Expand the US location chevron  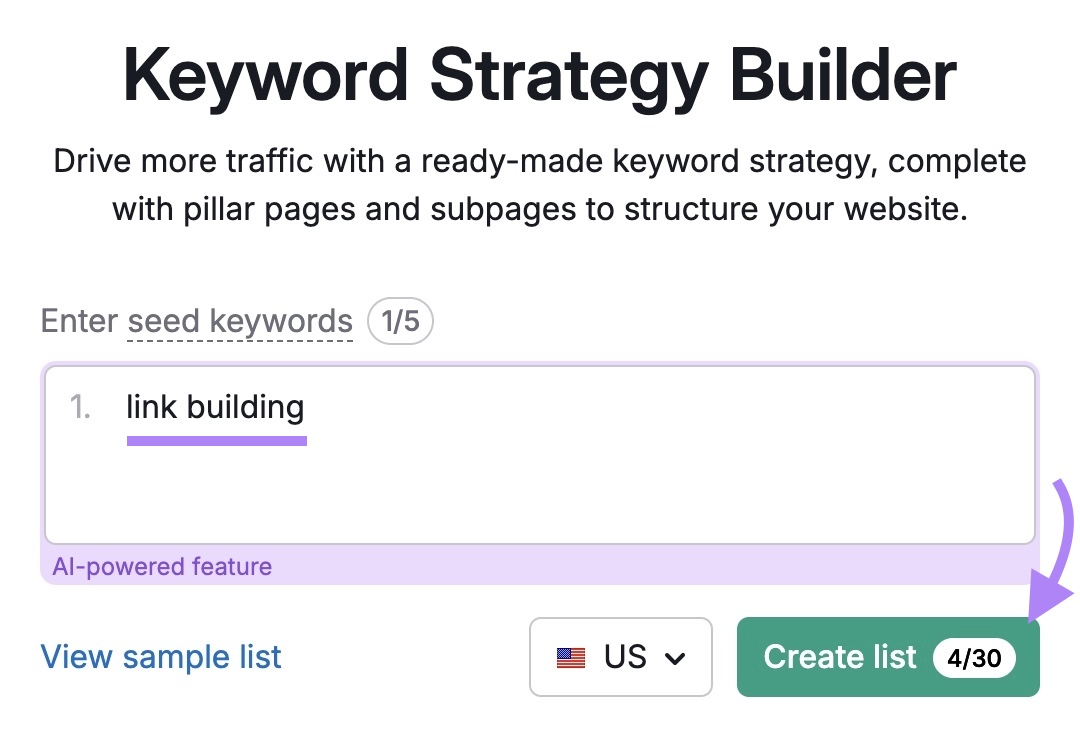678,657
